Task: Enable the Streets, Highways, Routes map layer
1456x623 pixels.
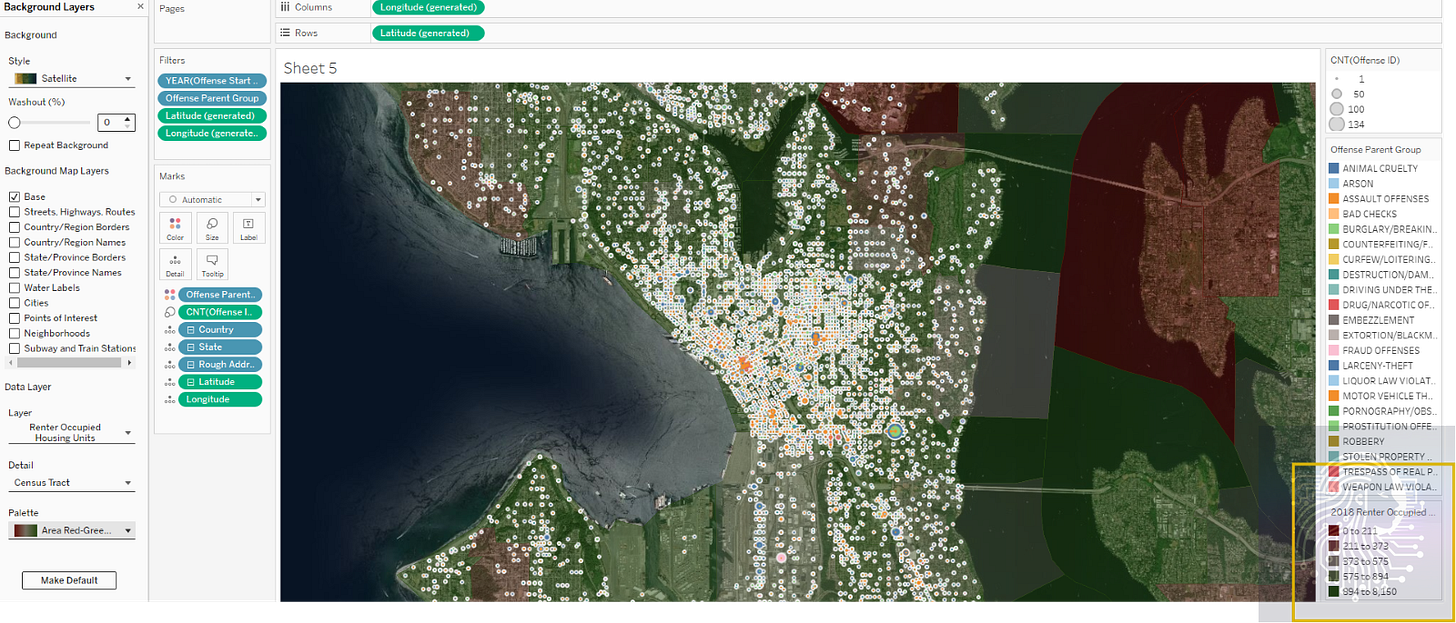Action: click(x=15, y=211)
